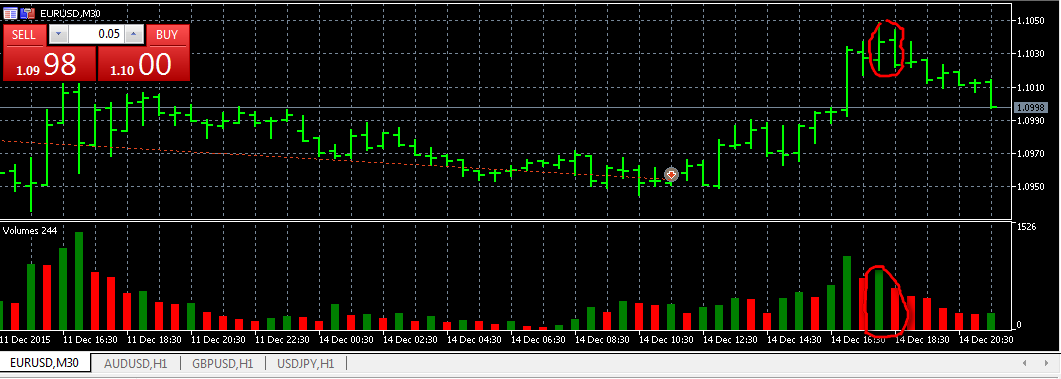Screen dimensions: 1061x379
Task: Click the chart window table icon
Action: (x=10, y=12)
